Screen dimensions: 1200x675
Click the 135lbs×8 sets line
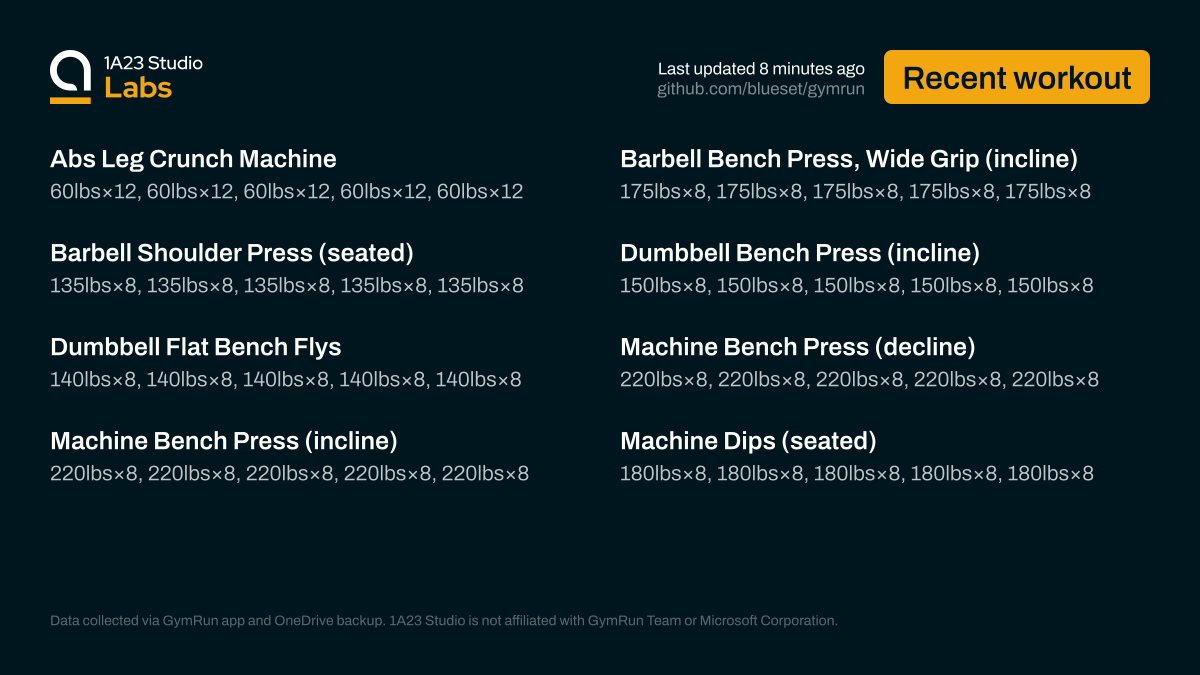point(286,285)
